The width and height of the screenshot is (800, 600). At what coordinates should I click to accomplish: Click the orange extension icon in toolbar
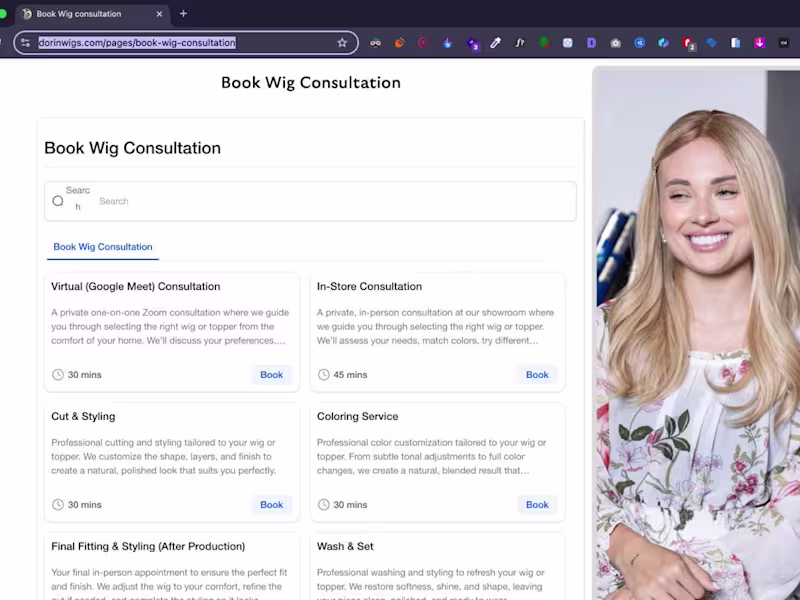click(399, 43)
